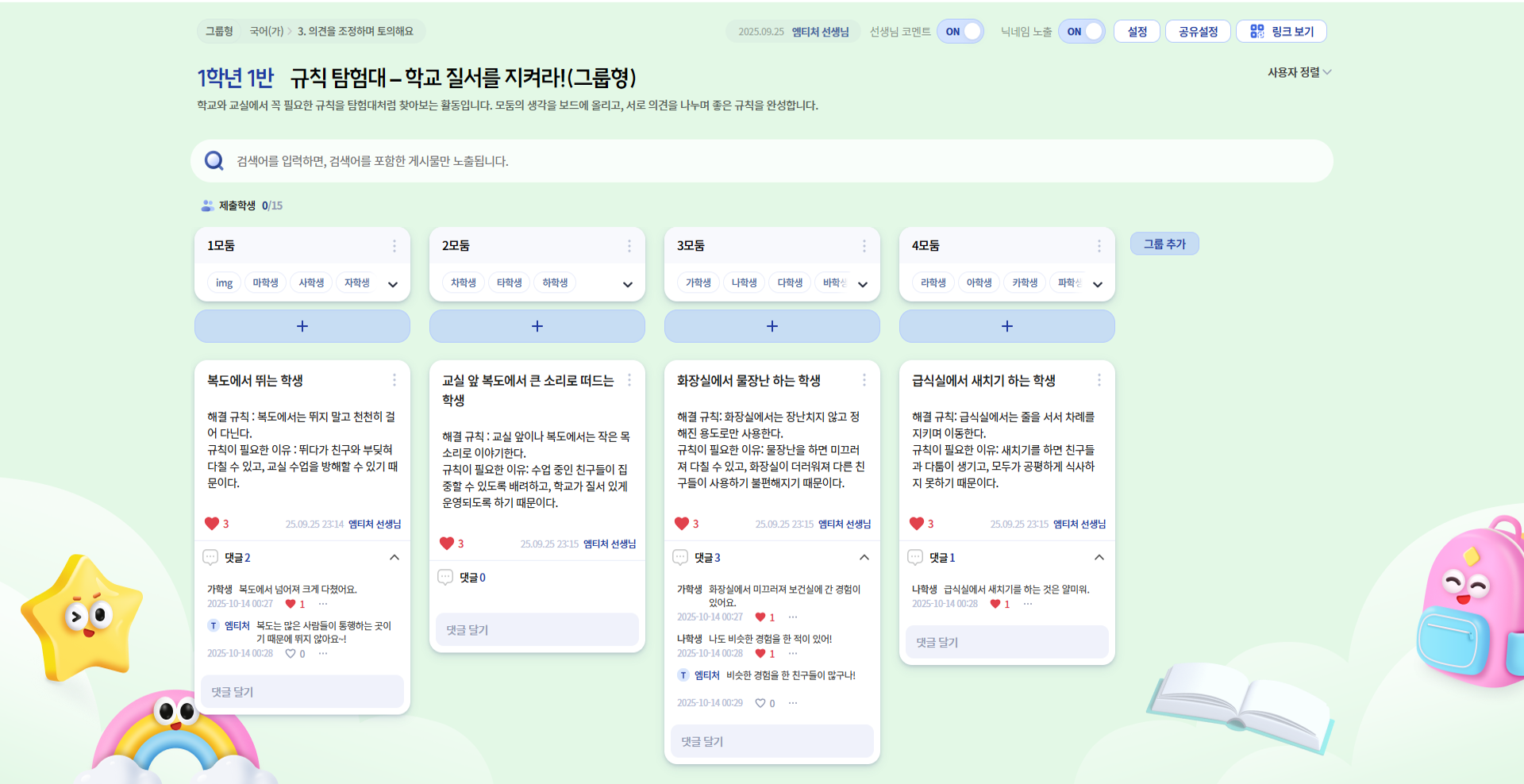Click the 설정 button
The height and width of the screenshot is (784, 1524).
[x=1137, y=31]
